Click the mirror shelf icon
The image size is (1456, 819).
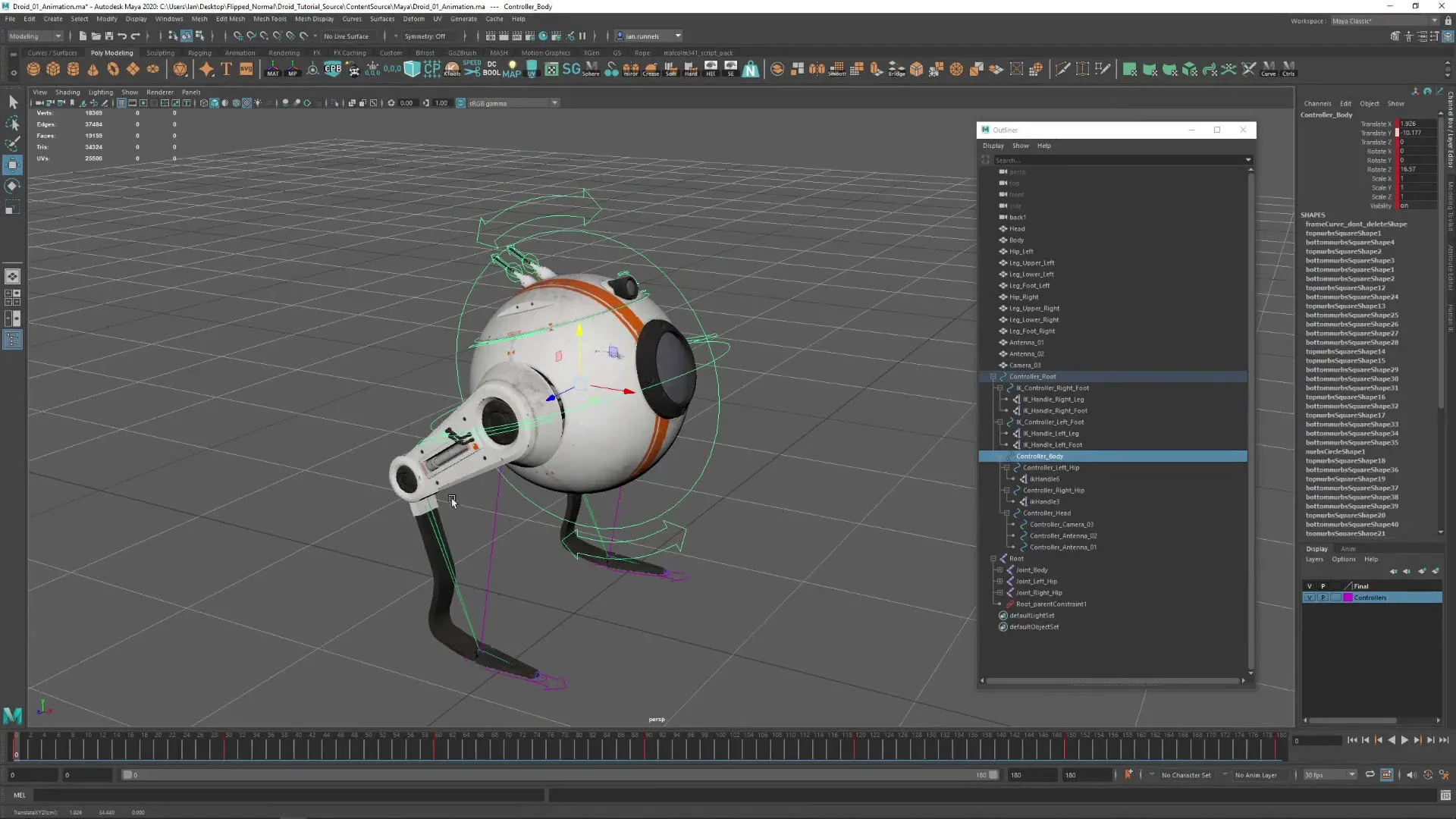(631, 69)
